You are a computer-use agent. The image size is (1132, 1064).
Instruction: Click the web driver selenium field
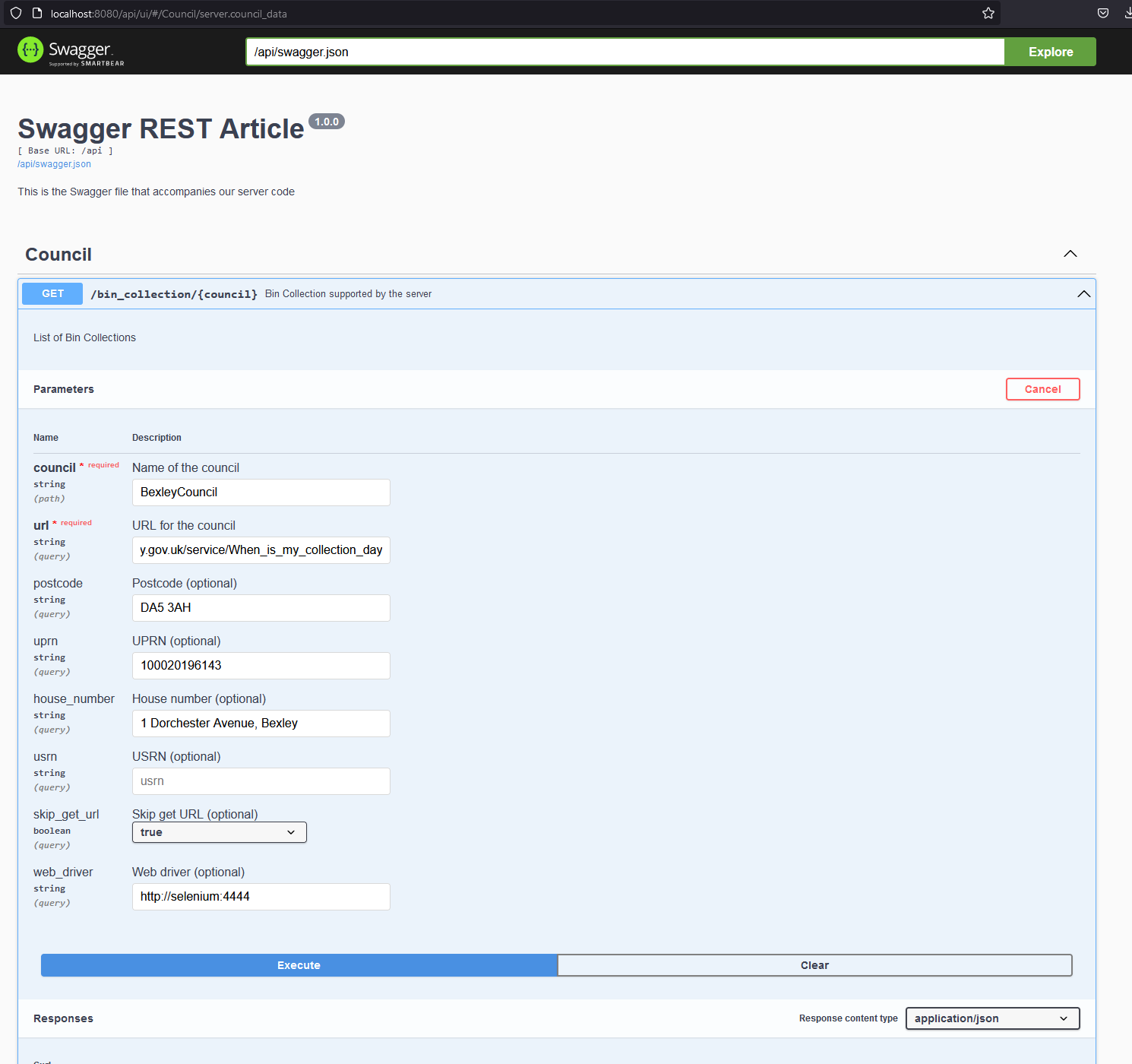coord(261,897)
